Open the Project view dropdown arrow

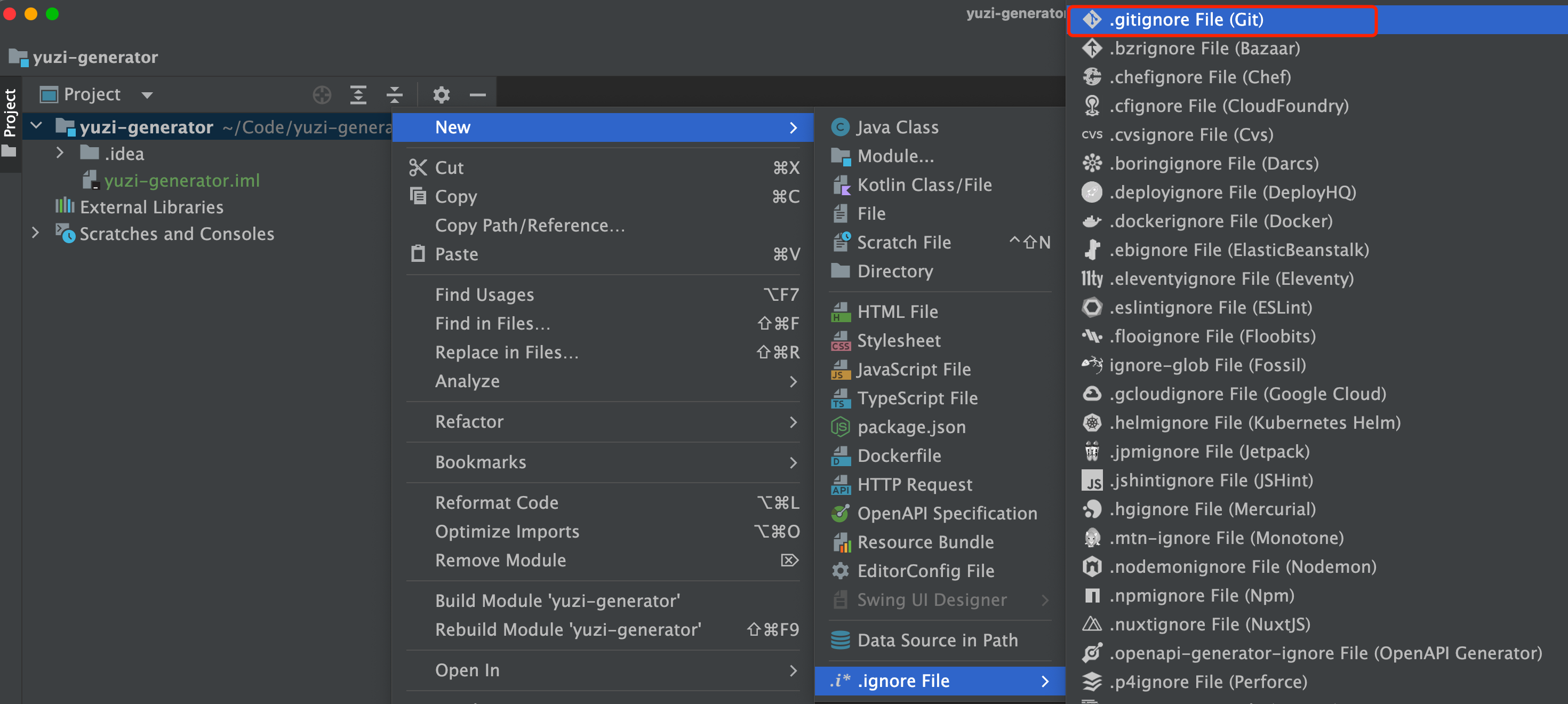147,95
